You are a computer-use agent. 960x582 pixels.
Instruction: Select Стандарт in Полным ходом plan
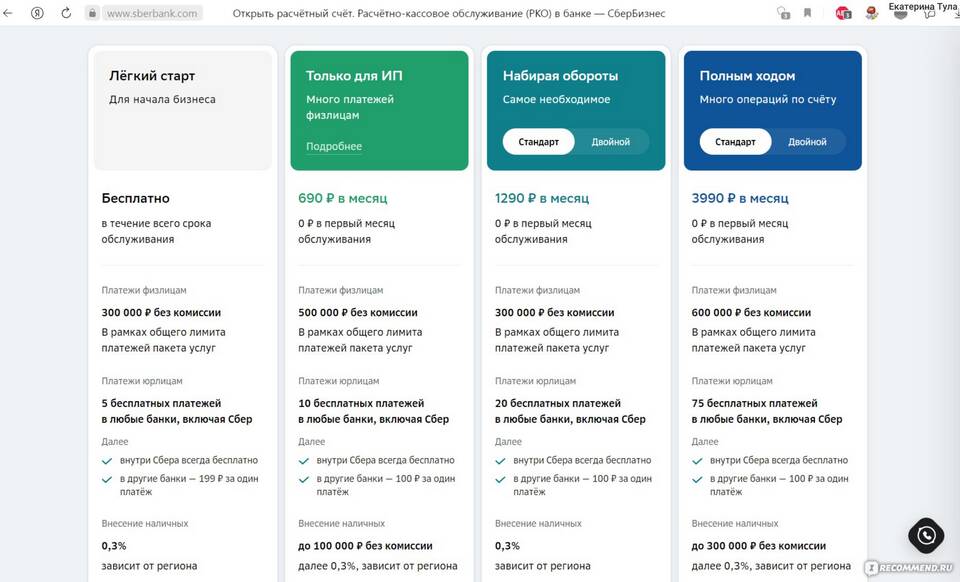pyautogui.click(x=735, y=142)
